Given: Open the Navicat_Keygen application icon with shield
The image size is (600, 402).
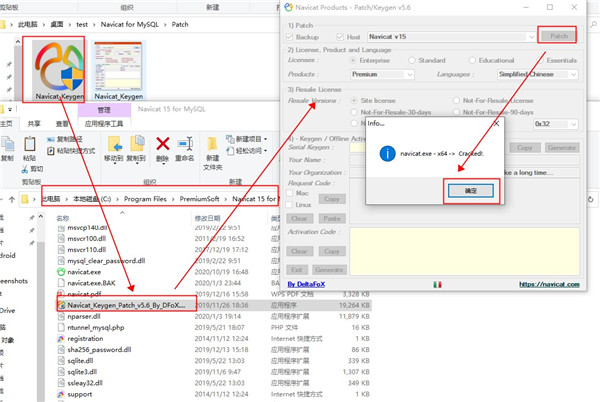Looking at the screenshot, I should [57, 62].
